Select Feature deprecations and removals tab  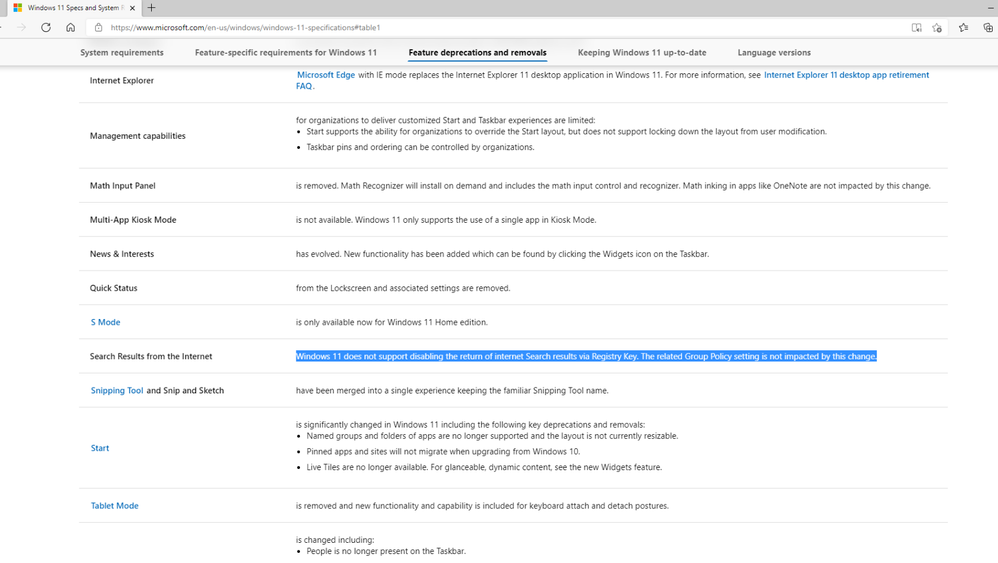(x=477, y=53)
